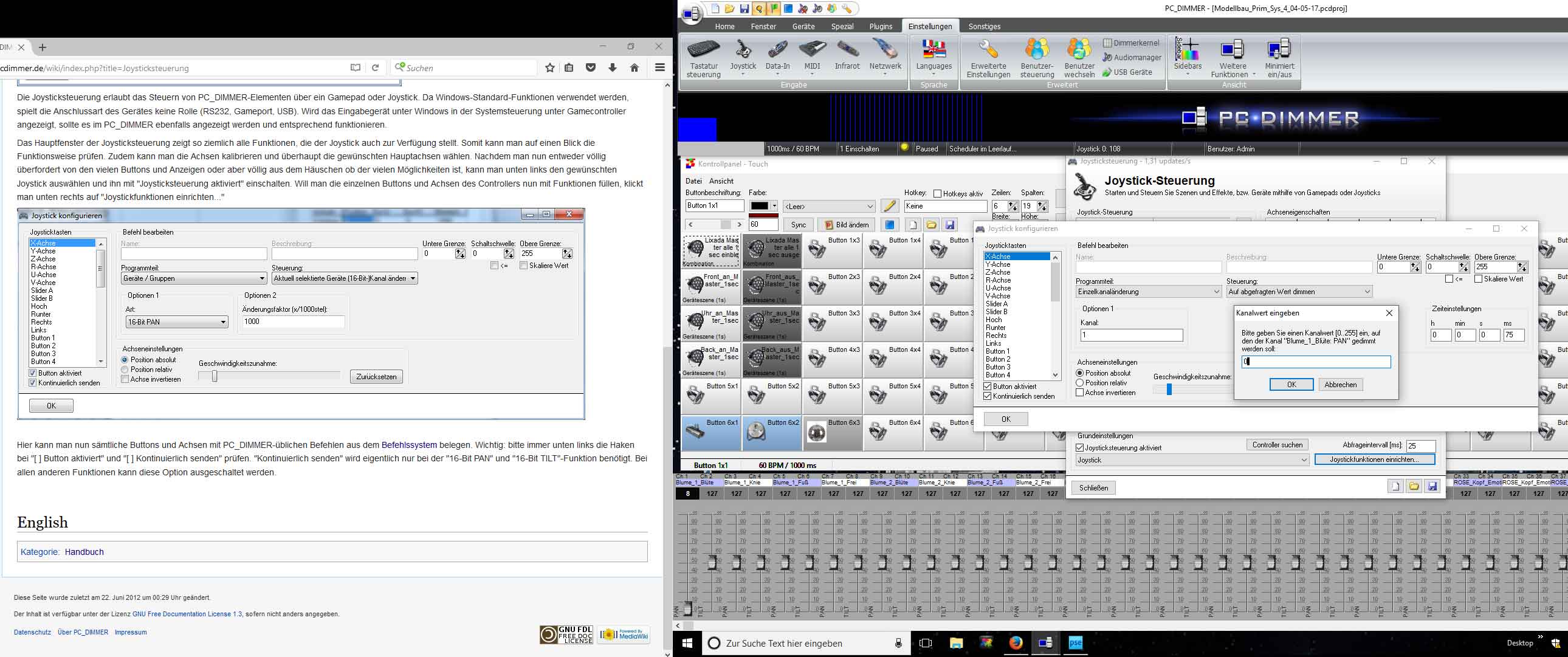This screenshot has width=1568, height=657.
Task: Click Joystickfunktionen einrichten button
Action: tap(1374, 459)
